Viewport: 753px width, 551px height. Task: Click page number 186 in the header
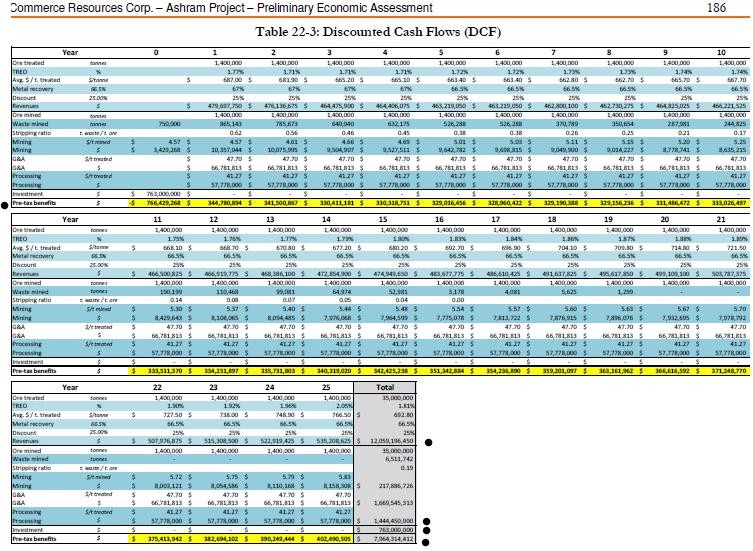tap(716, 8)
